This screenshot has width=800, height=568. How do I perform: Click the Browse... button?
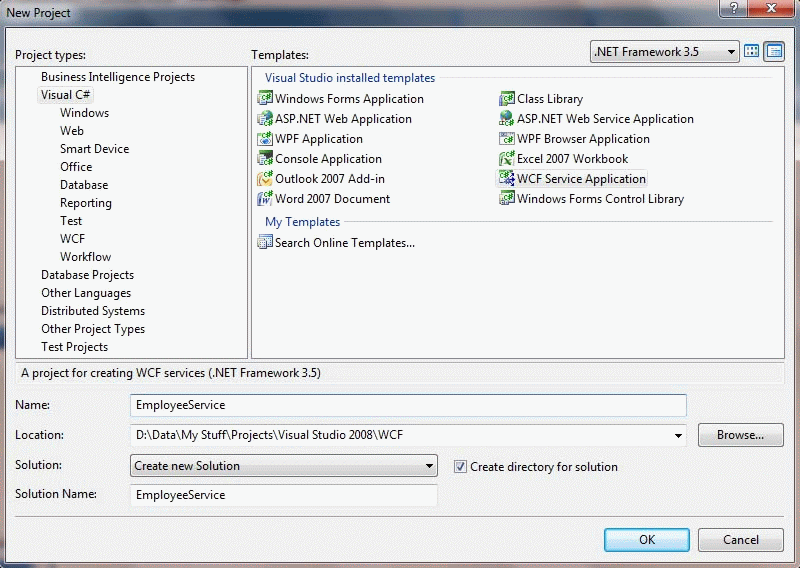(x=740, y=435)
